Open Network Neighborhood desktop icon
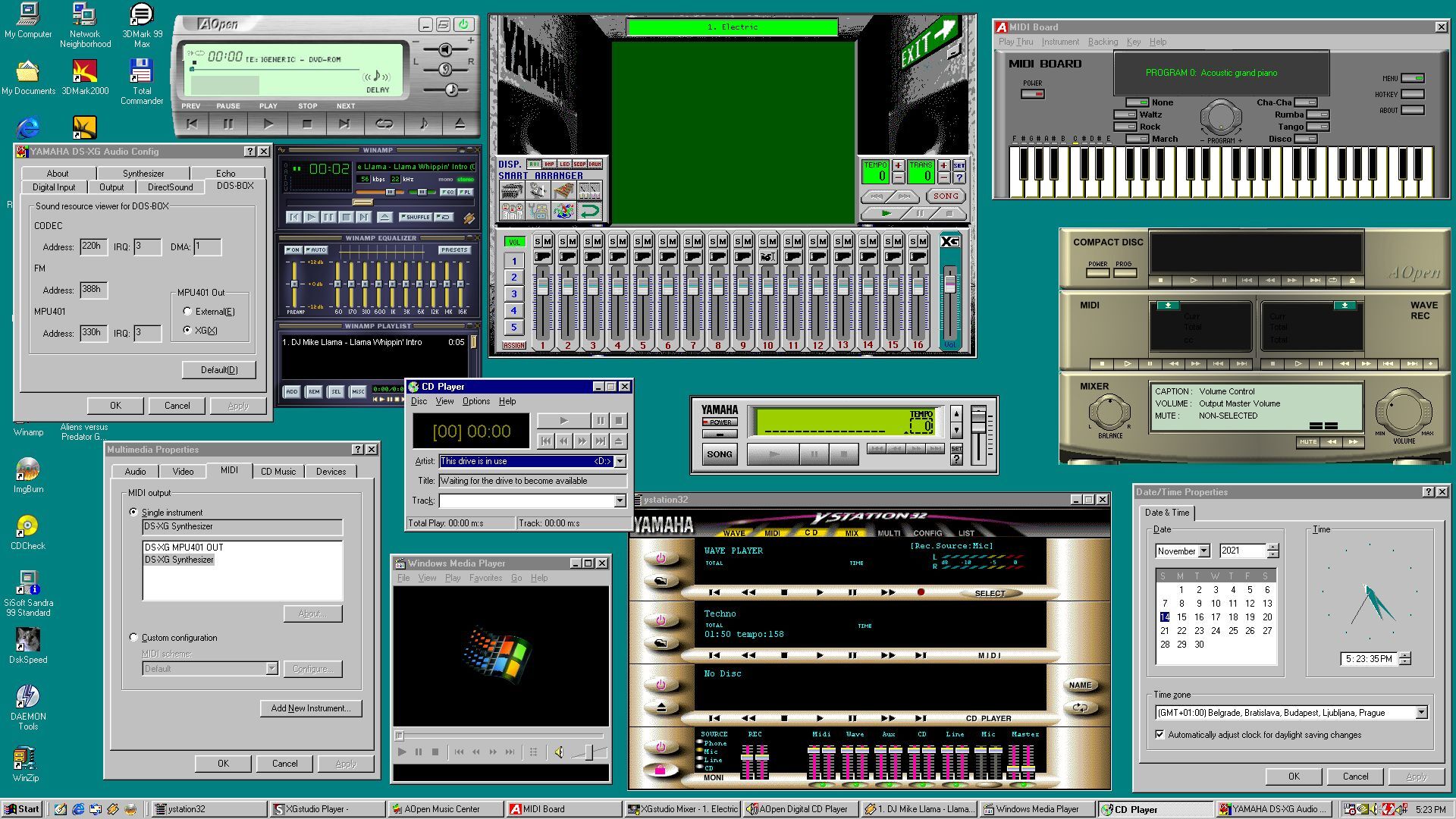 tap(85, 25)
